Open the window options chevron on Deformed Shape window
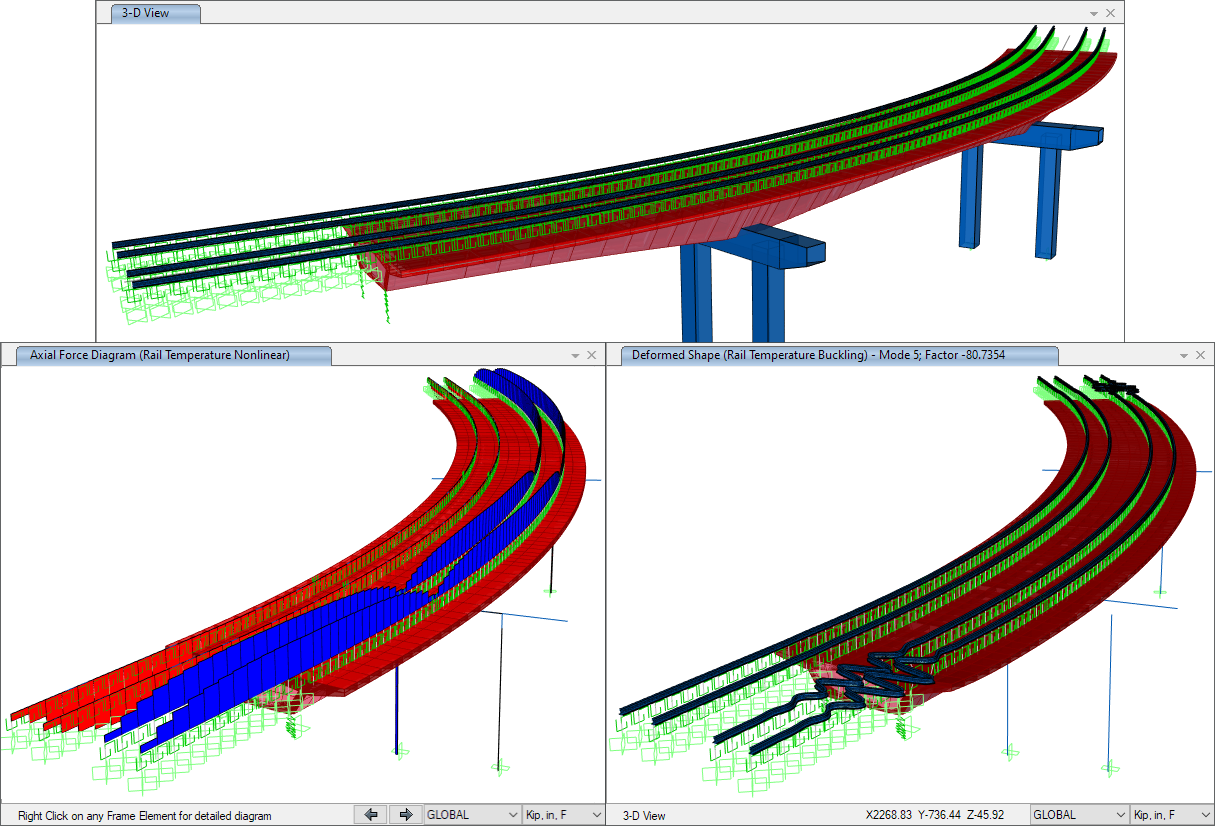The image size is (1215, 826). point(1183,355)
